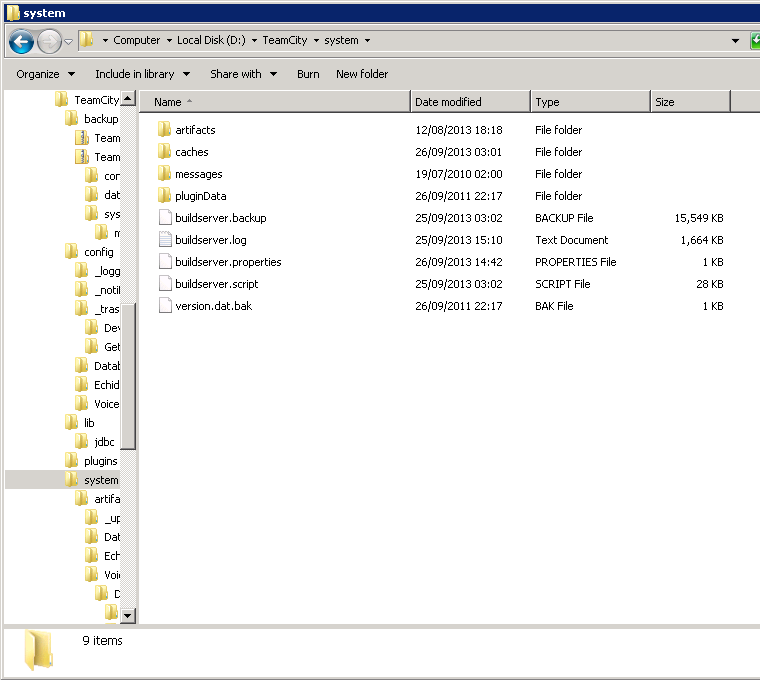
Task: Expand the system breadcrumb dropdown arrow
Action: pos(367,41)
